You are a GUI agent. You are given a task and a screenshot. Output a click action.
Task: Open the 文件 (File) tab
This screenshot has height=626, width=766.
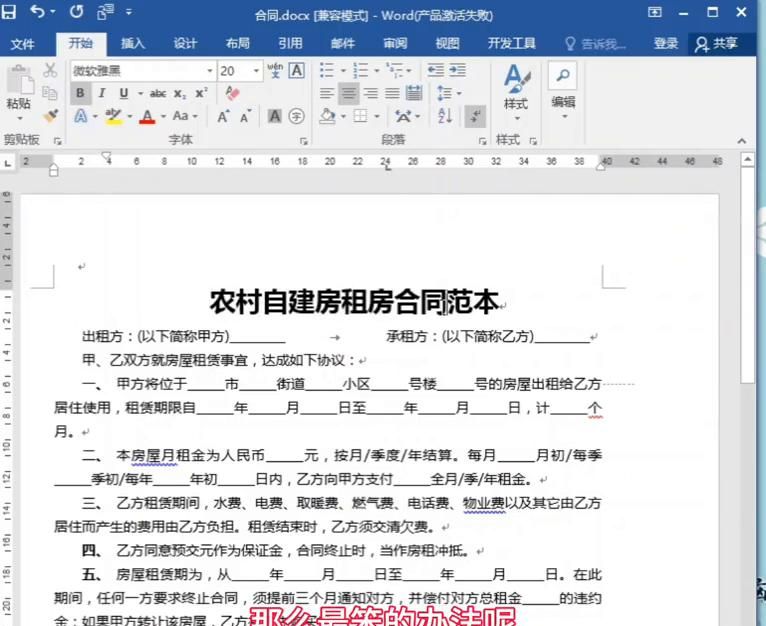pyautogui.click(x=22, y=44)
